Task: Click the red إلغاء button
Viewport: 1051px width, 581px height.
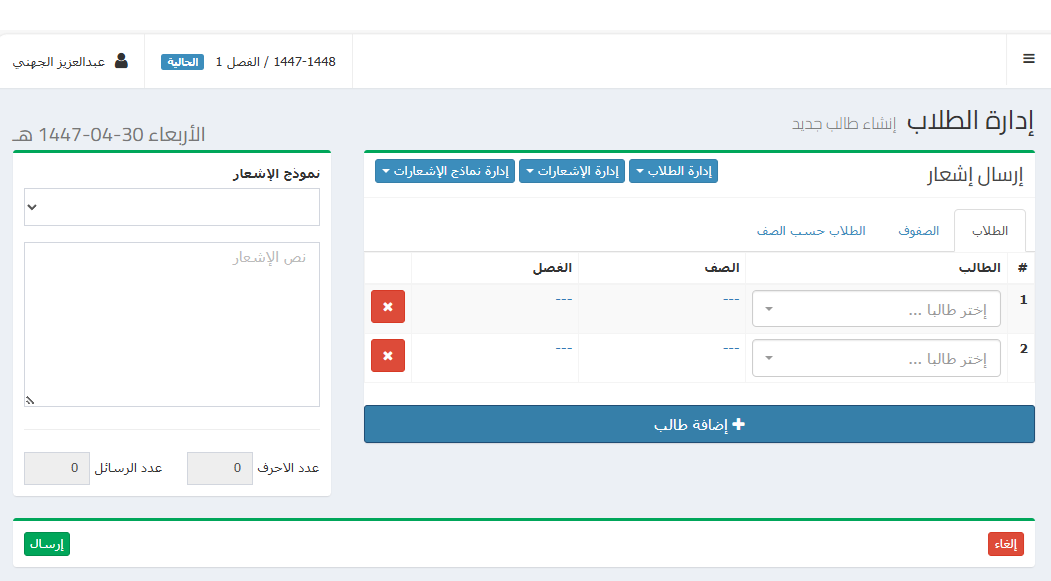Action: [1005, 544]
